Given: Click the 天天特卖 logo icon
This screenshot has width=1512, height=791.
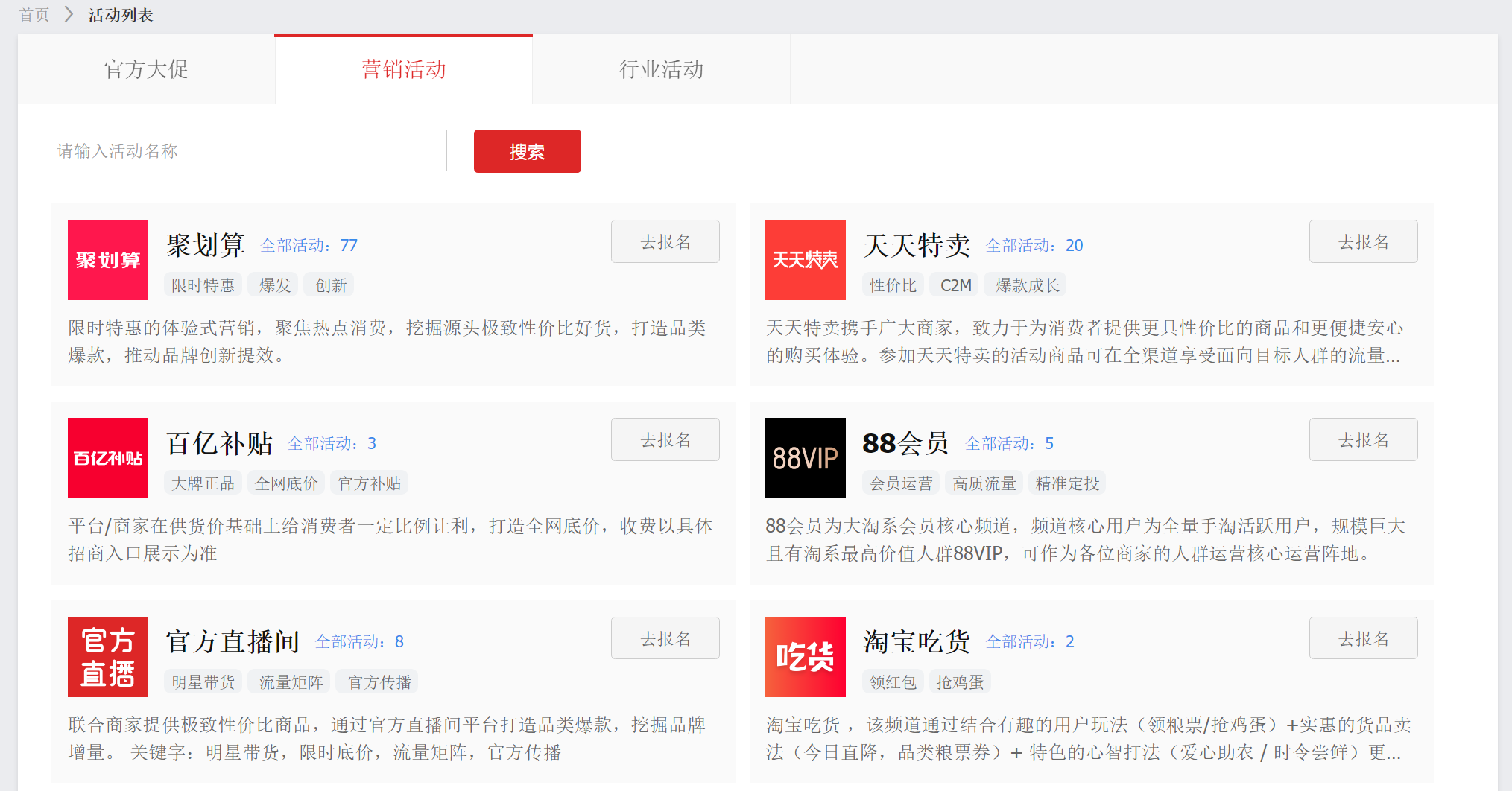Looking at the screenshot, I should click(x=806, y=260).
